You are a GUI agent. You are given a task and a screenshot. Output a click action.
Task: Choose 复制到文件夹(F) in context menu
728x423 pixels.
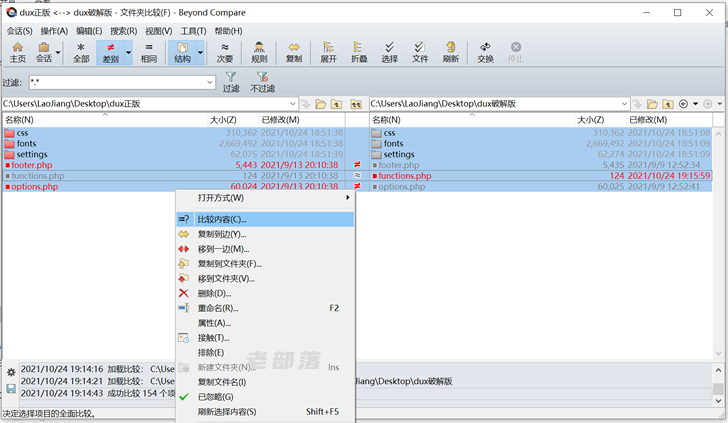tap(265, 264)
